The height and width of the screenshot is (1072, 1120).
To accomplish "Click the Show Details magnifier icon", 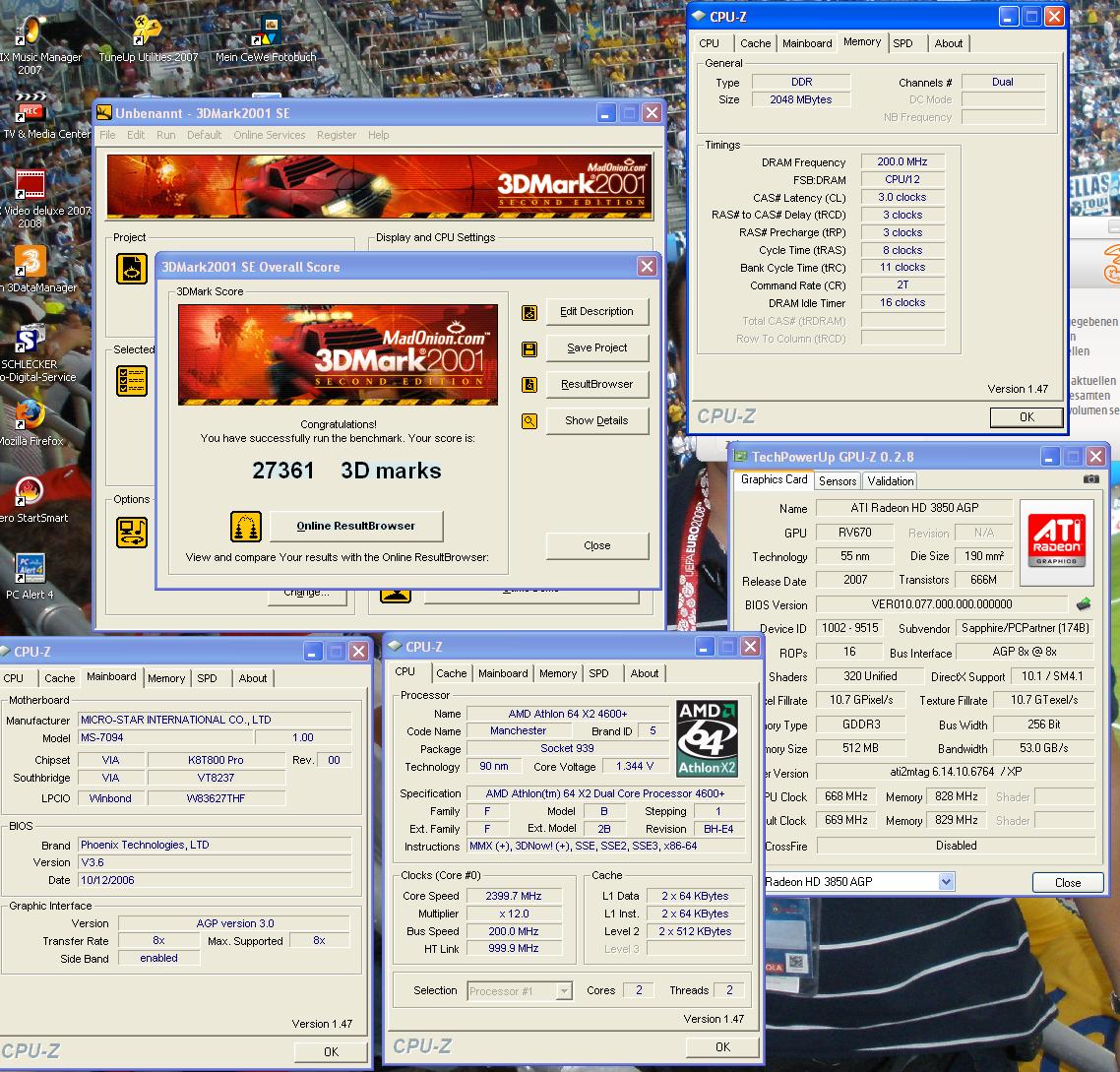I will click(x=529, y=421).
